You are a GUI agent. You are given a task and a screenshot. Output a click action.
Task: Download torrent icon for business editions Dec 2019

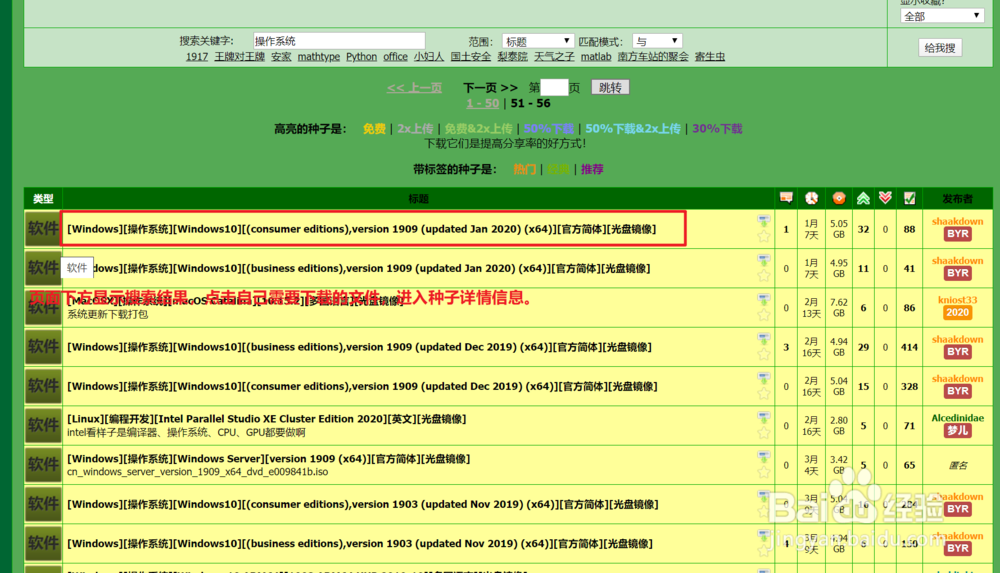pyautogui.click(x=763, y=339)
